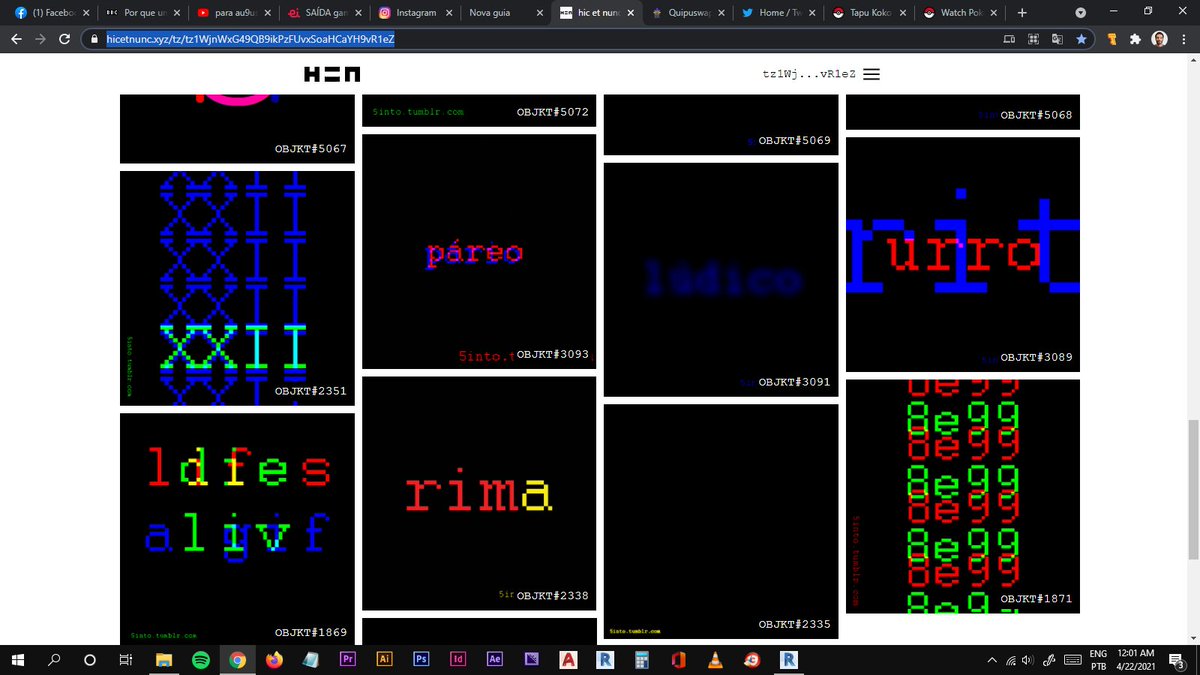
Task: Switch to the Watch Pok tab
Action: 959,13
